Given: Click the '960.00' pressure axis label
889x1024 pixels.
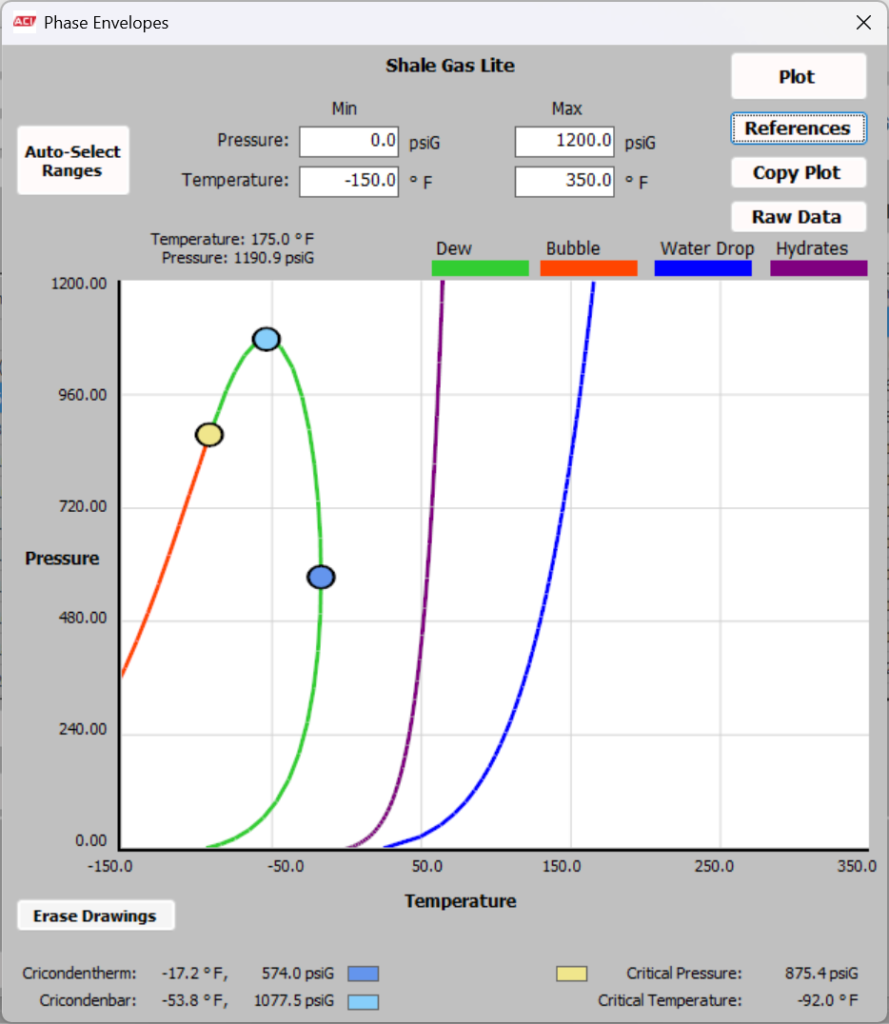Looking at the screenshot, I should point(83,395).
